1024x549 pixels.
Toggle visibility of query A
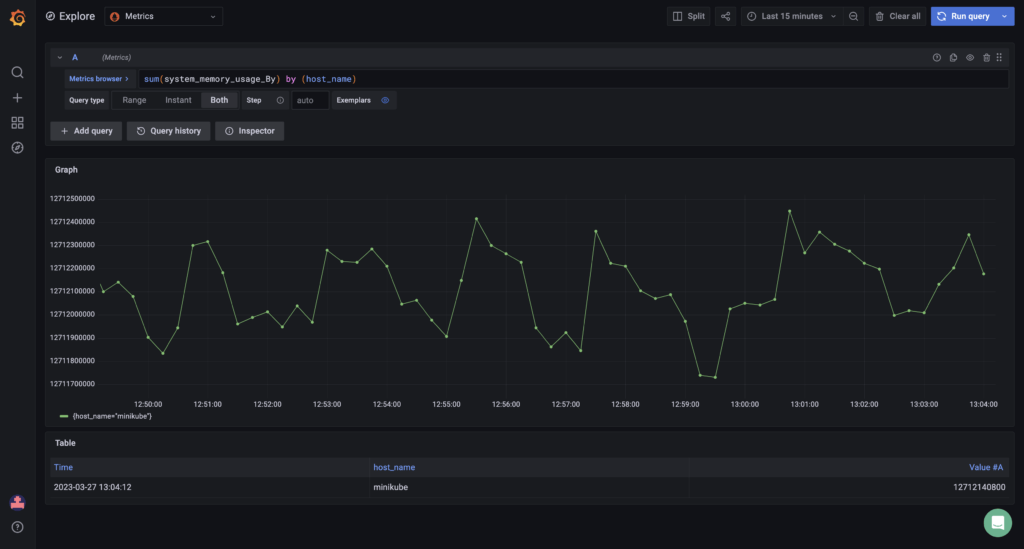click(x=970, y=57)
